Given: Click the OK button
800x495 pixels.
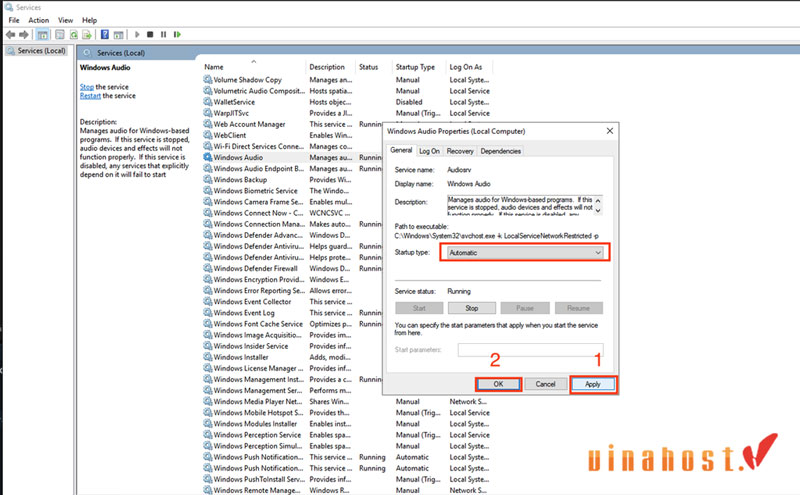Looking at the screenshot, I should tap(498, 384).
